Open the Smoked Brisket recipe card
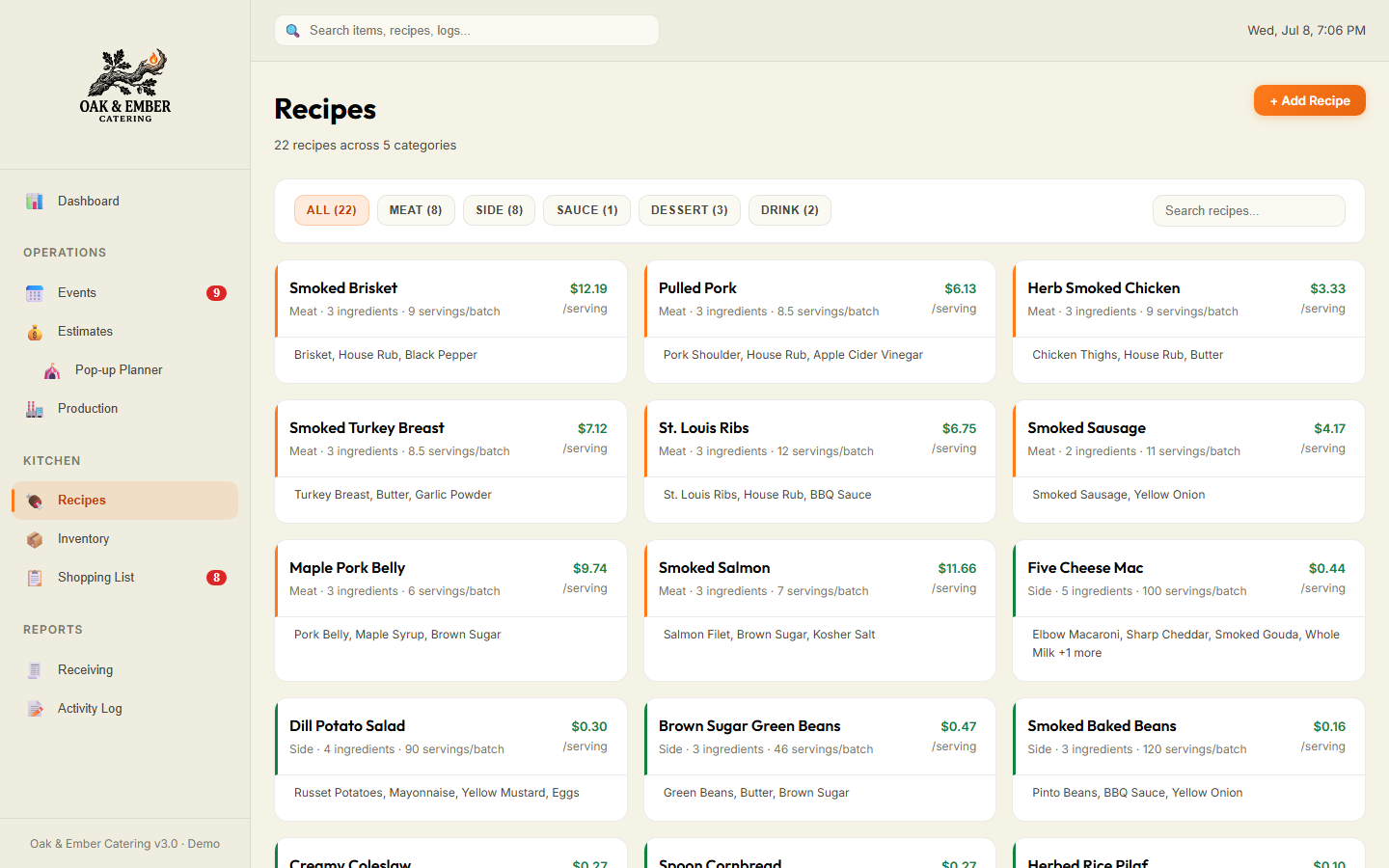This screenshot has height=868, width=1389. coord(450,322)
